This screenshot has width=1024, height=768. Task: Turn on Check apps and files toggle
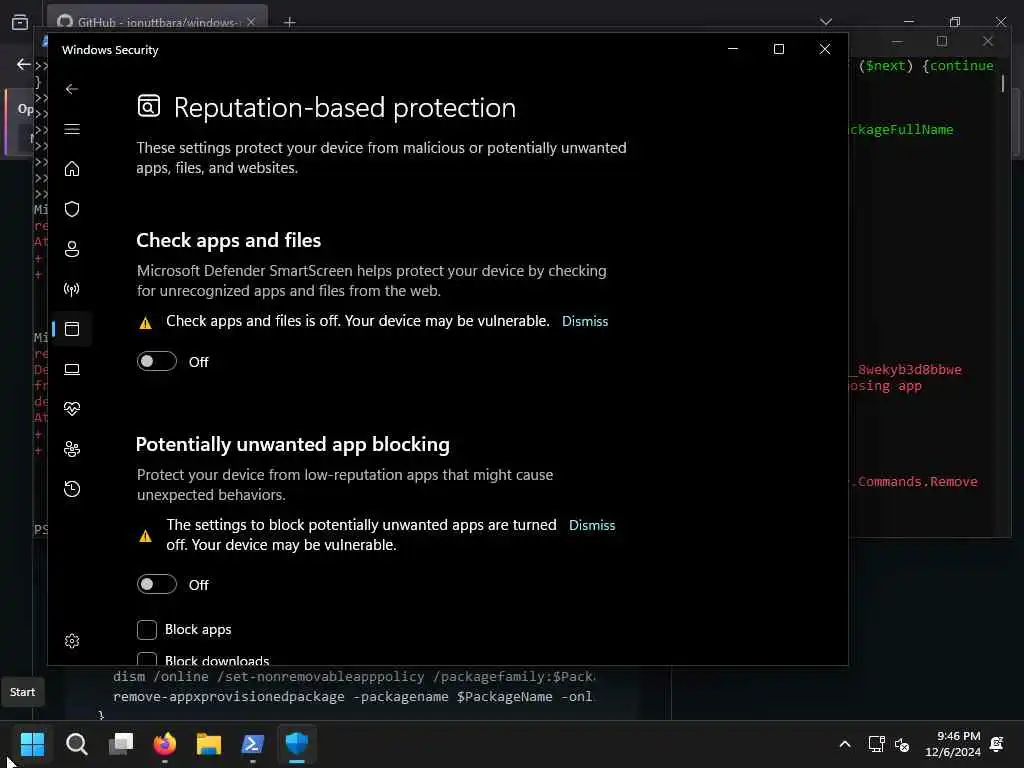[157, 361]
